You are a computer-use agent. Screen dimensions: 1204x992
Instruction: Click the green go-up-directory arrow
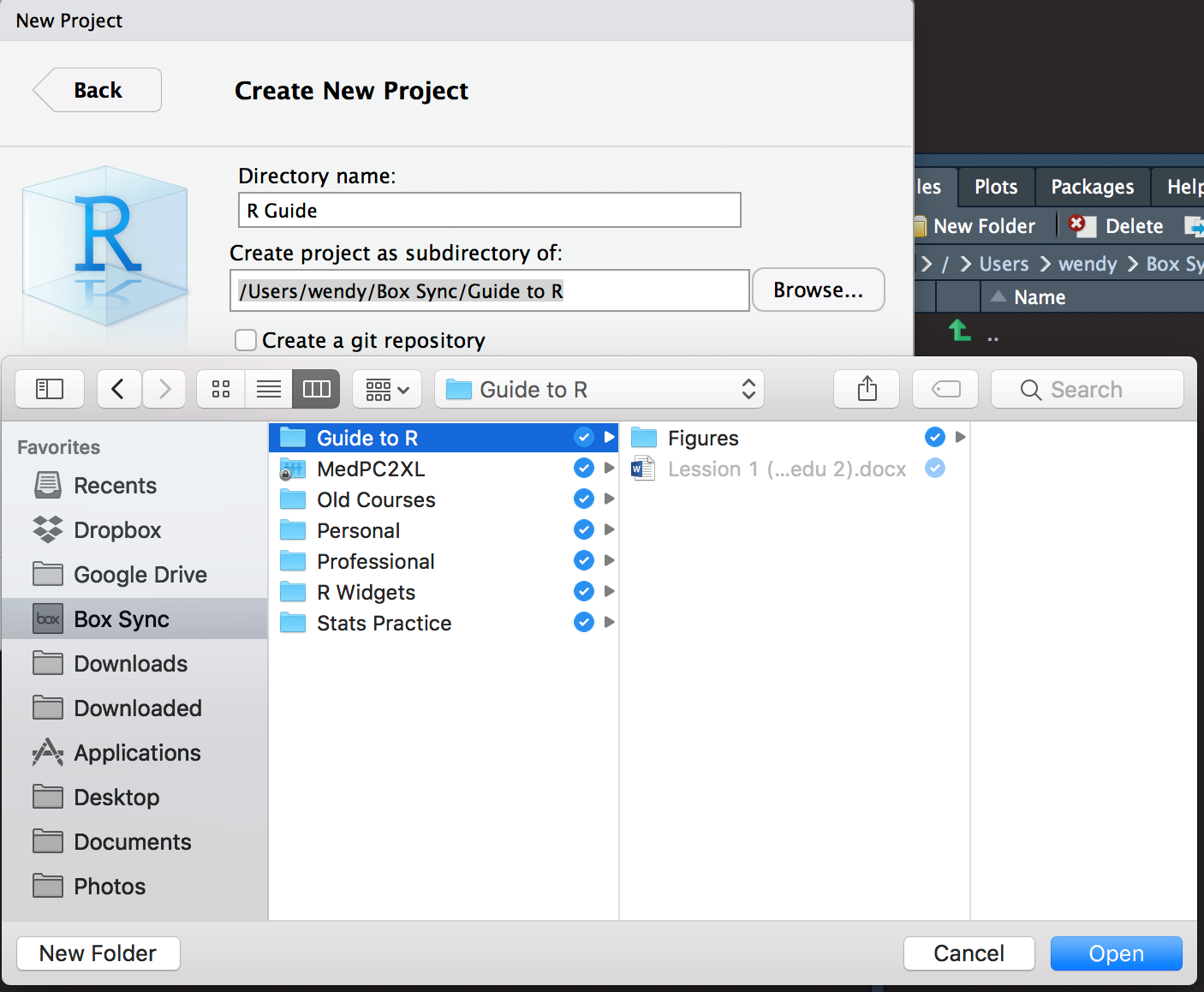[x=959, y=331]
